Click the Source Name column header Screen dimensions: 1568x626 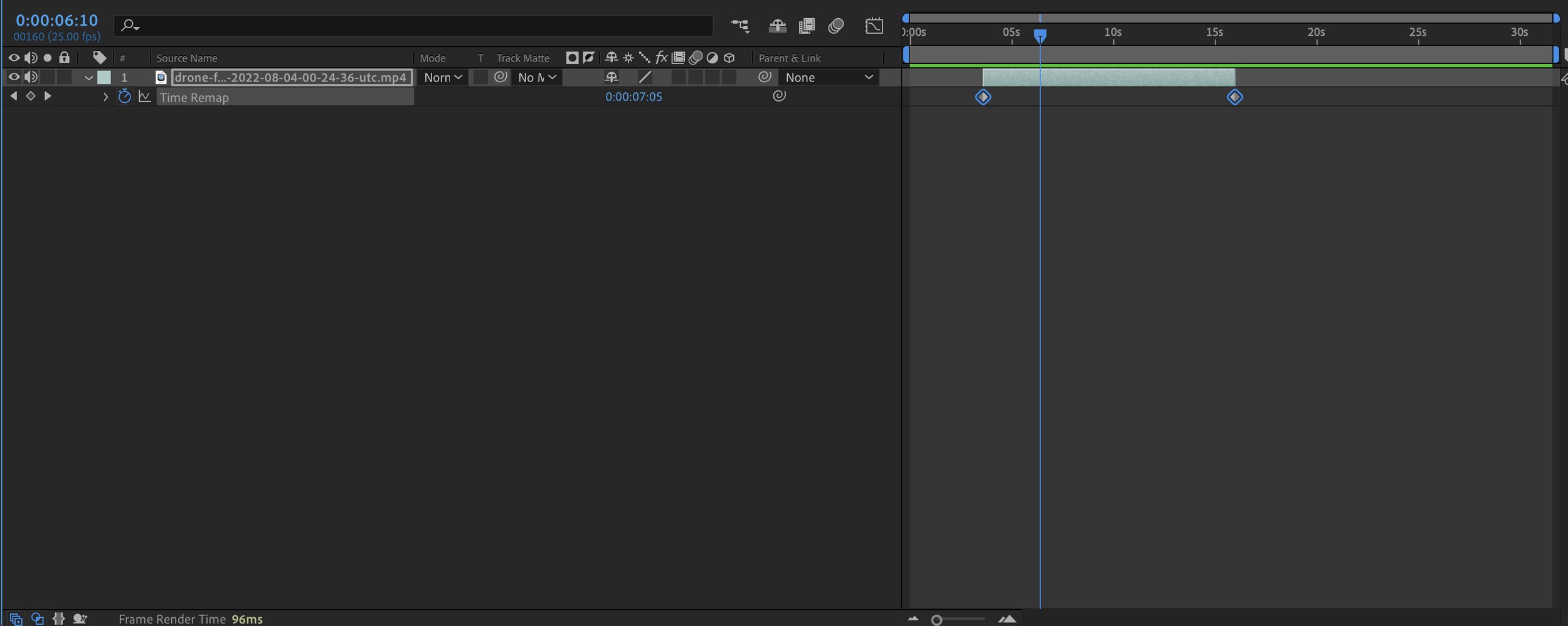[186, 58]
